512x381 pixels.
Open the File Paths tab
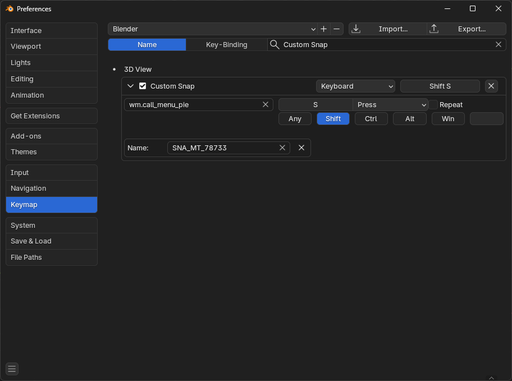coord(52,257)
